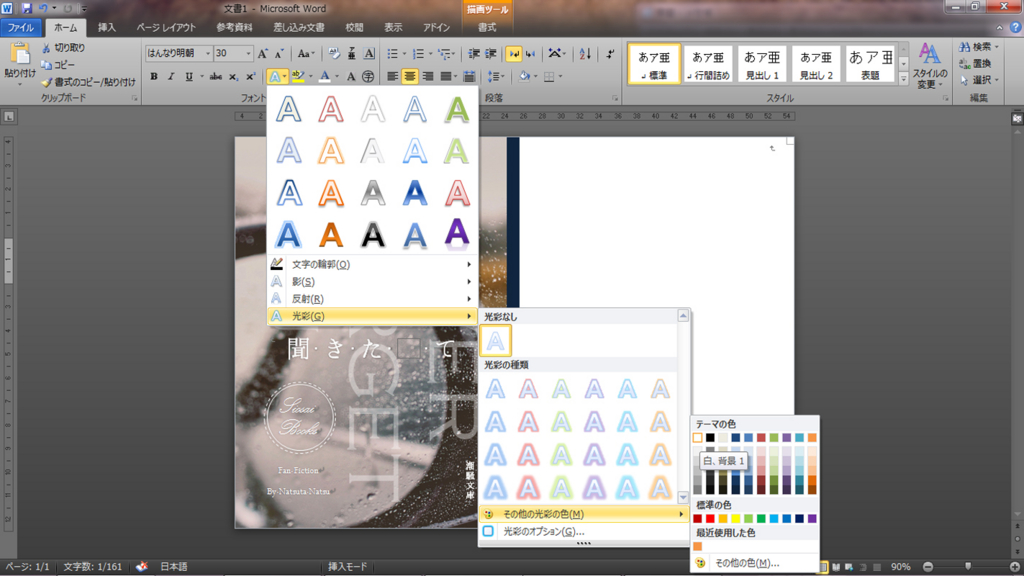Click the Format Painter icon

[x=46, y=82]
